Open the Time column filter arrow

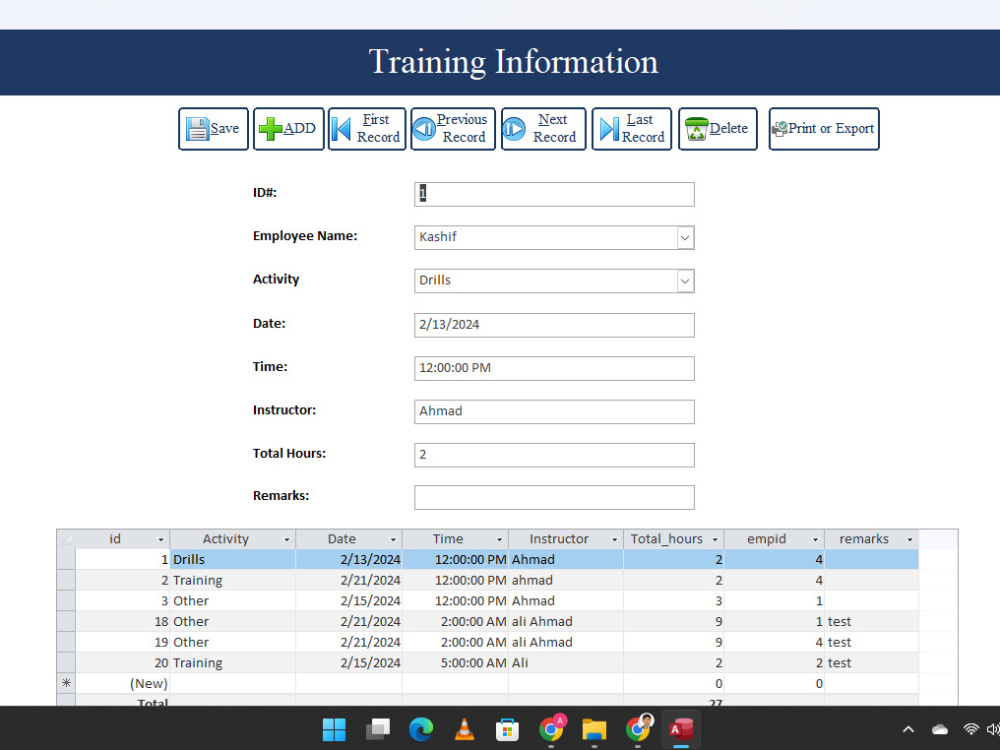click(499, 540)
